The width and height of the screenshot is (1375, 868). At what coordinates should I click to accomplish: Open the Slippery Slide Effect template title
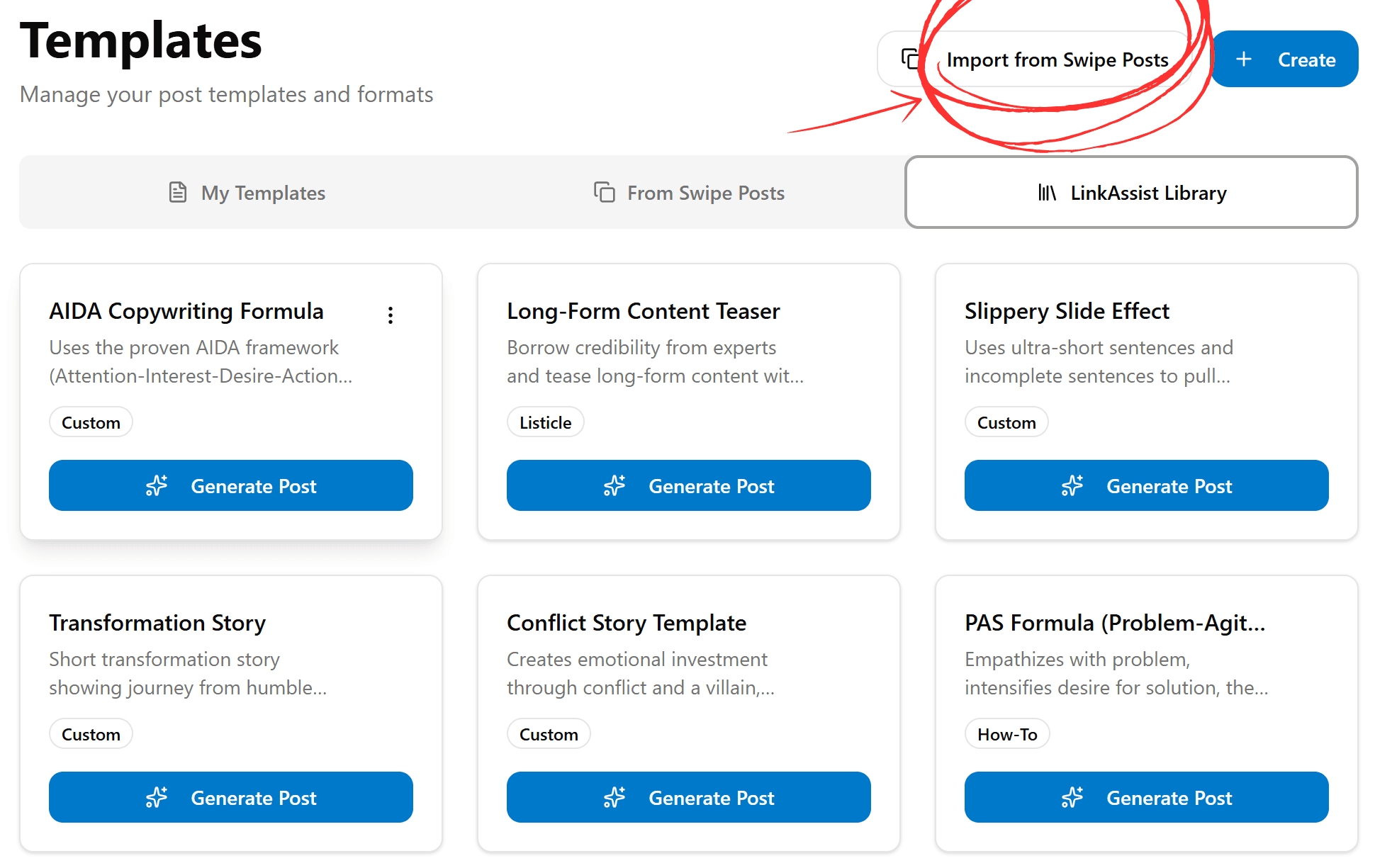[x=1067, y=311]
